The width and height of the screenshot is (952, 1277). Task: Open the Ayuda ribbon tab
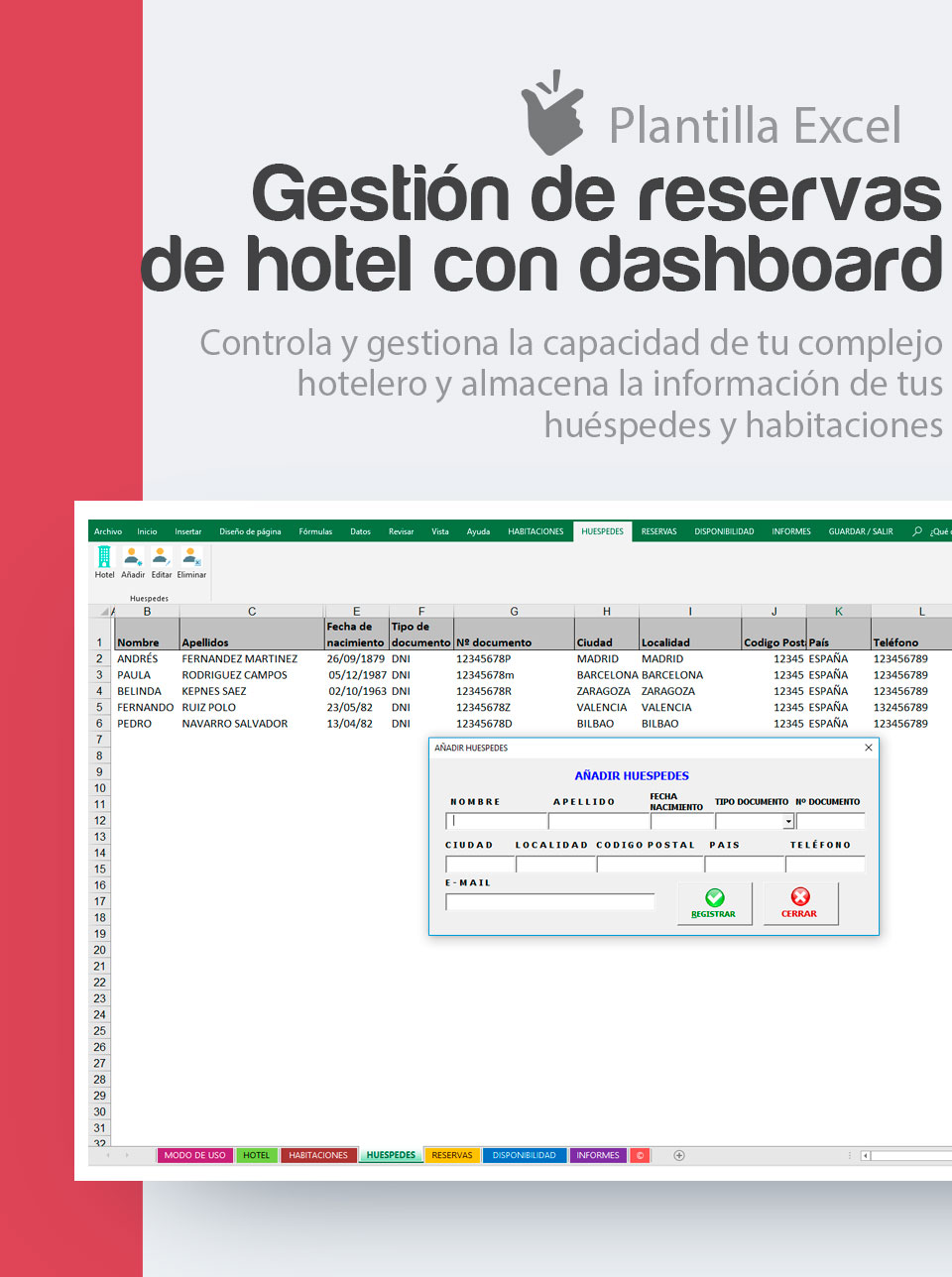(x=478, y=531)
